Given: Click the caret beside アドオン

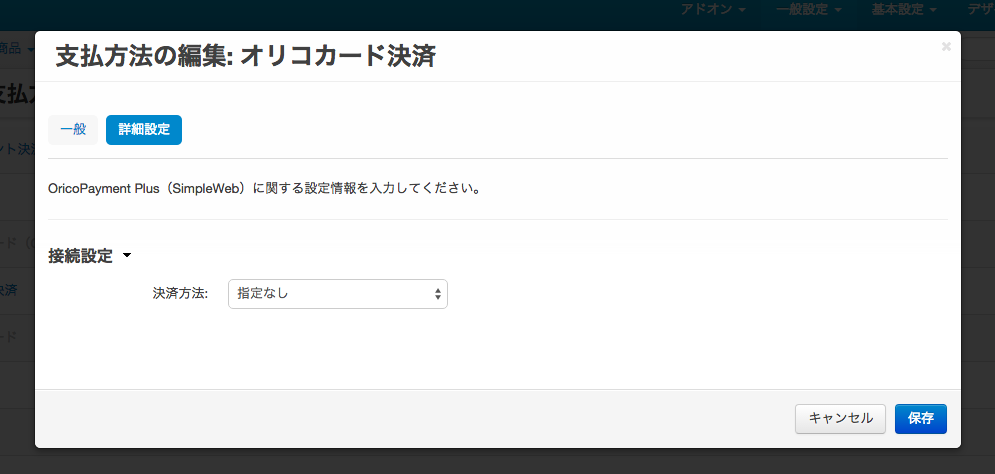Looking at the screenshot, I should tap(742, 10).
